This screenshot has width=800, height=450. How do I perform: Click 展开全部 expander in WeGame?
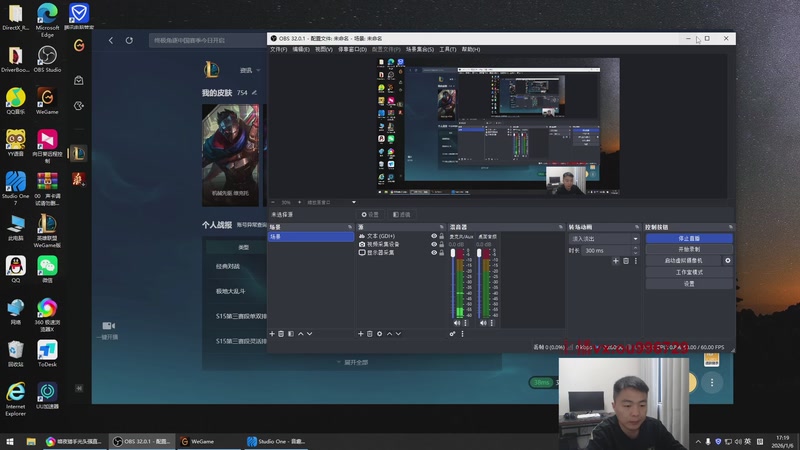click(x=353, y=362)
